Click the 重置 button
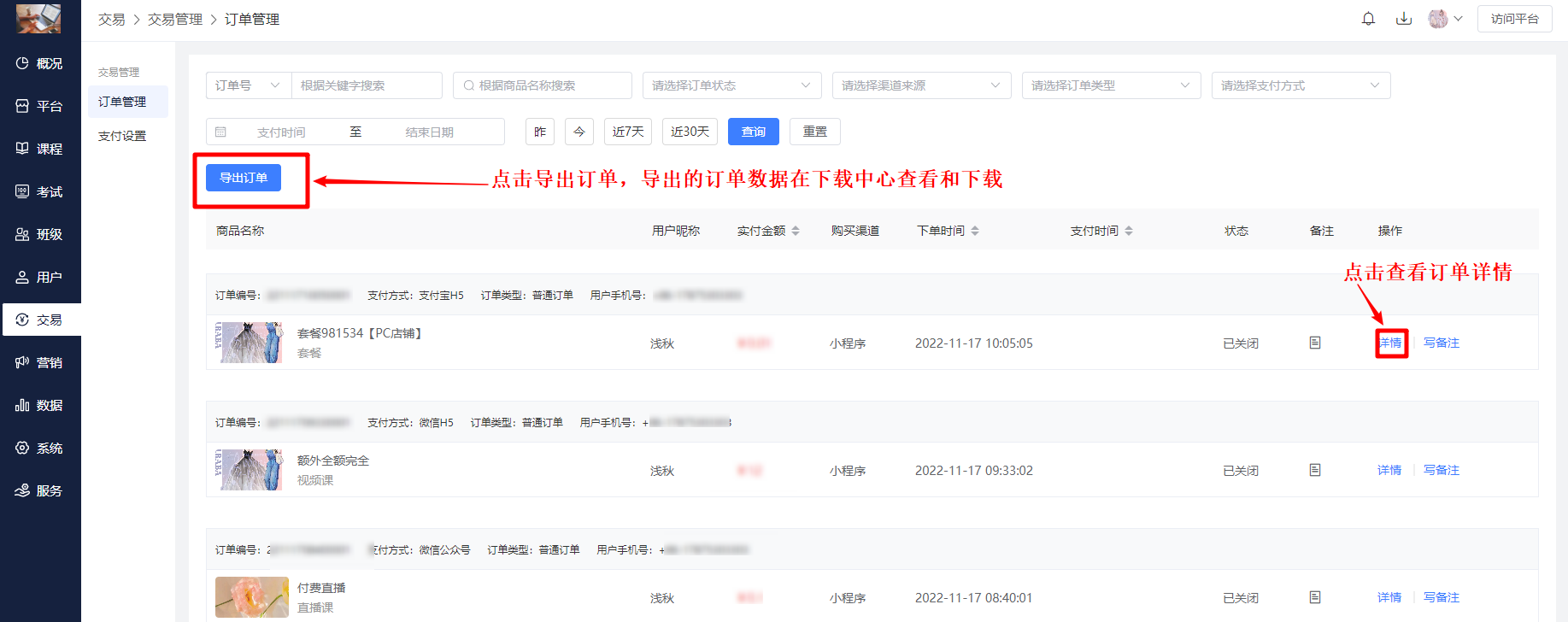Image resolution: width=1568 pixels, height=622 pixels. point(815,132)
